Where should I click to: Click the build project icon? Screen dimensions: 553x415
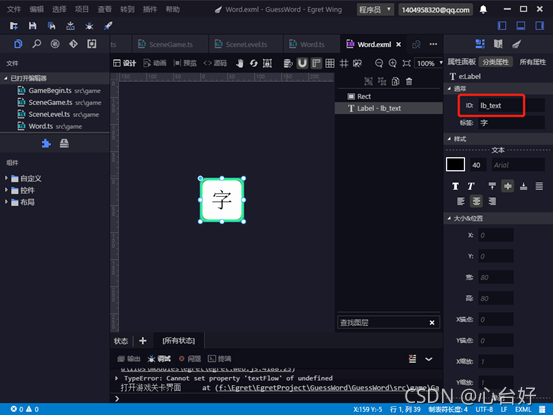[x=71, y=26]
